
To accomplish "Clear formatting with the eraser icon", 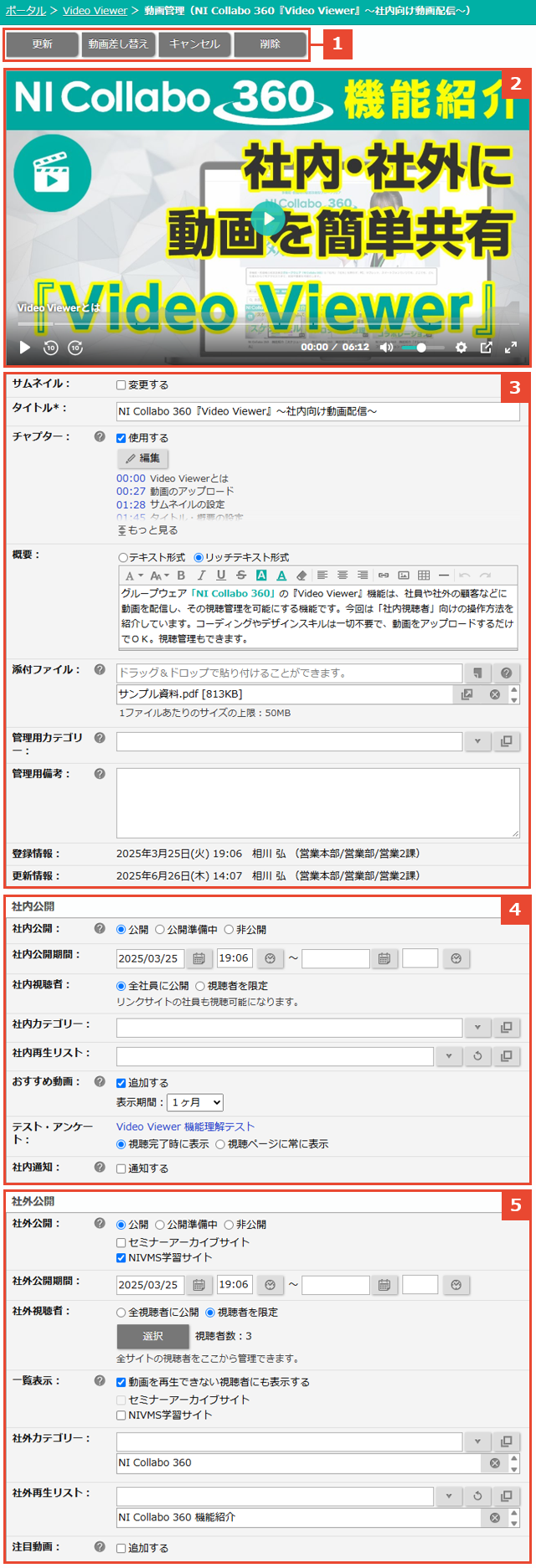I will [301, 575].
